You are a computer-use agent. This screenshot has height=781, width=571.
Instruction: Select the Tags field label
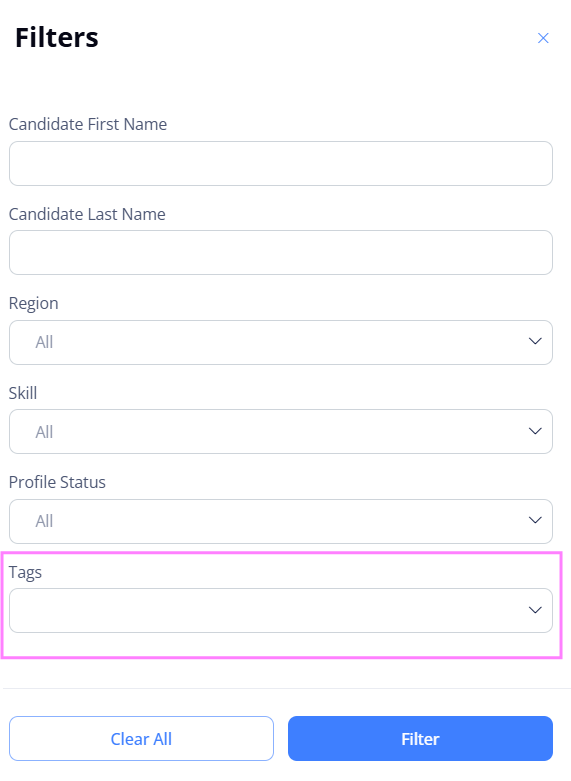pos(25,572)
